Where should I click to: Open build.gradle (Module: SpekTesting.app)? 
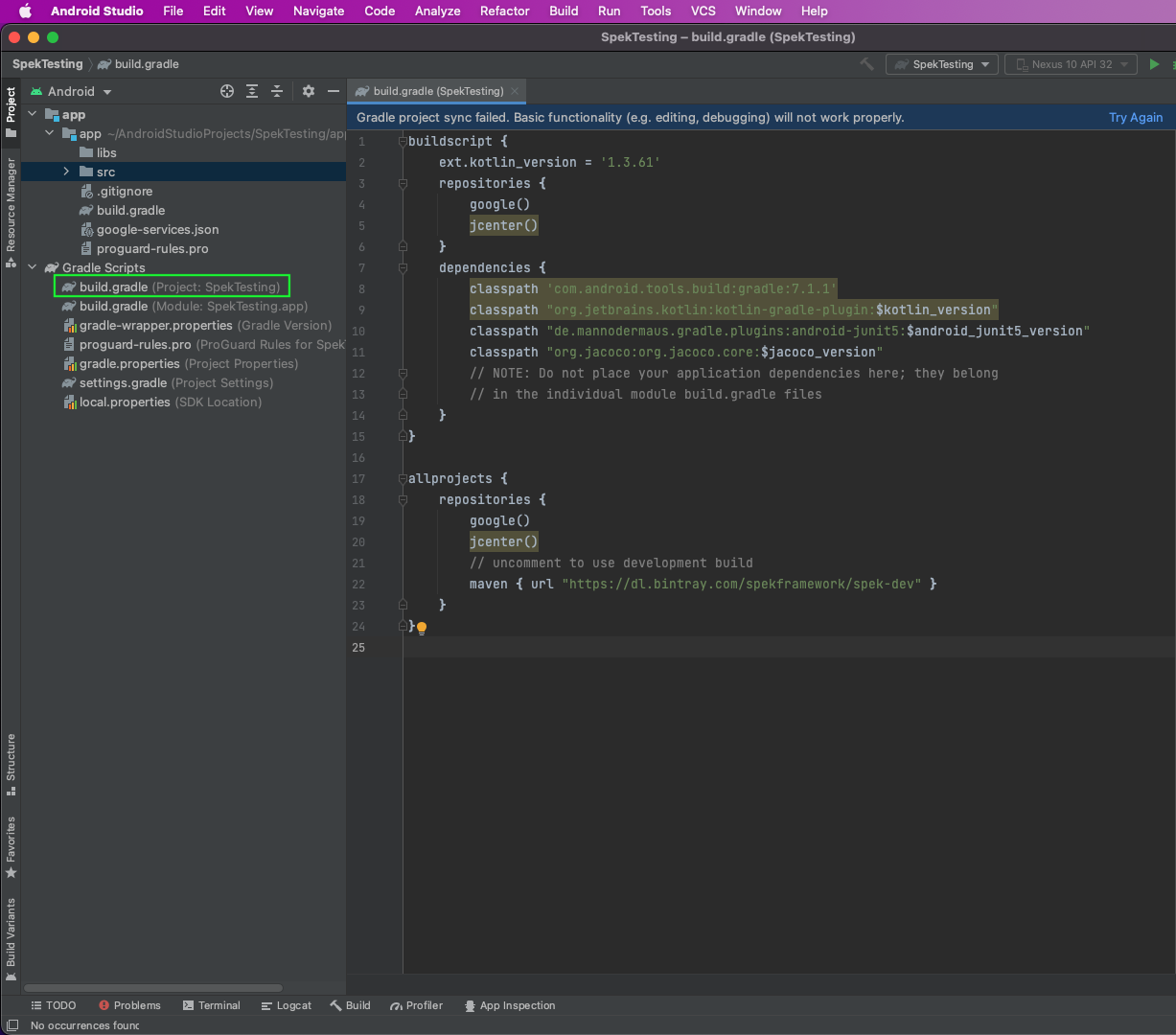(x=185, y=306)
